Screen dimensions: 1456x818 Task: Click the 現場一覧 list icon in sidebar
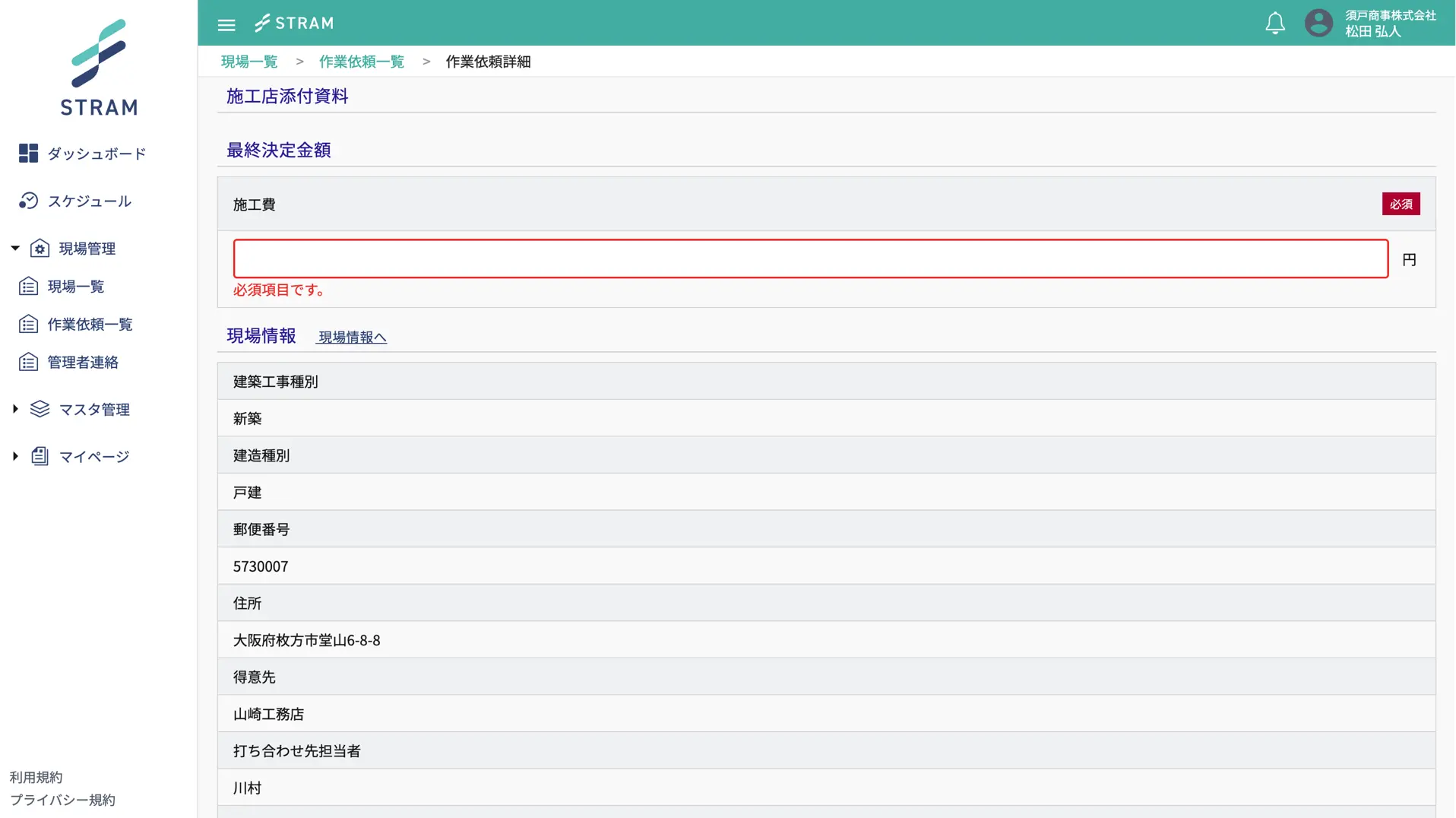click(x=28, y=287)
